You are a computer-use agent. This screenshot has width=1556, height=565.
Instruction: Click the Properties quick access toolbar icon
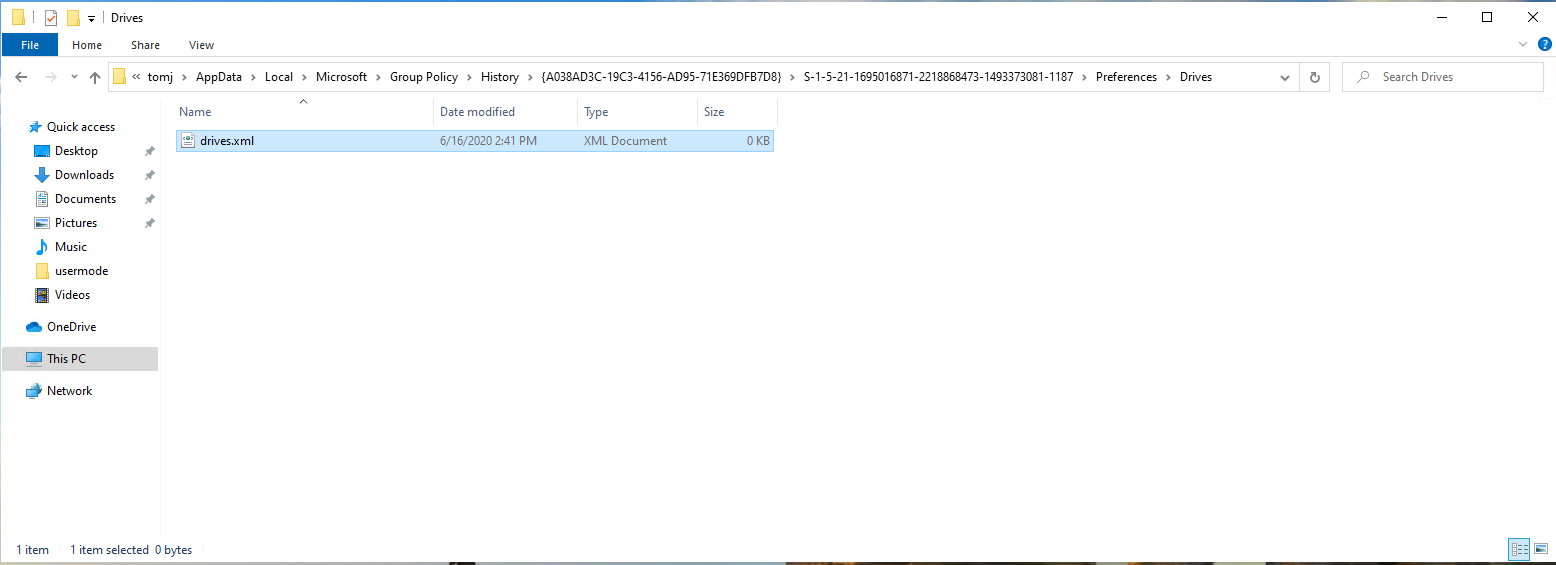51,18
